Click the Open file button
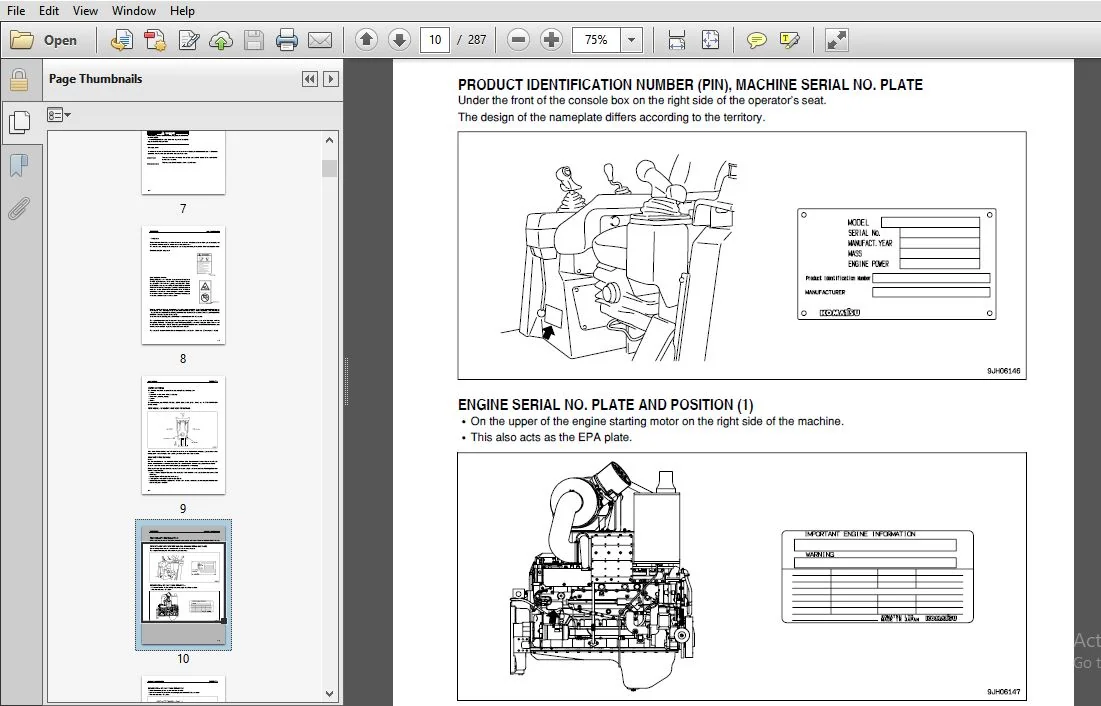 point(44,40)
